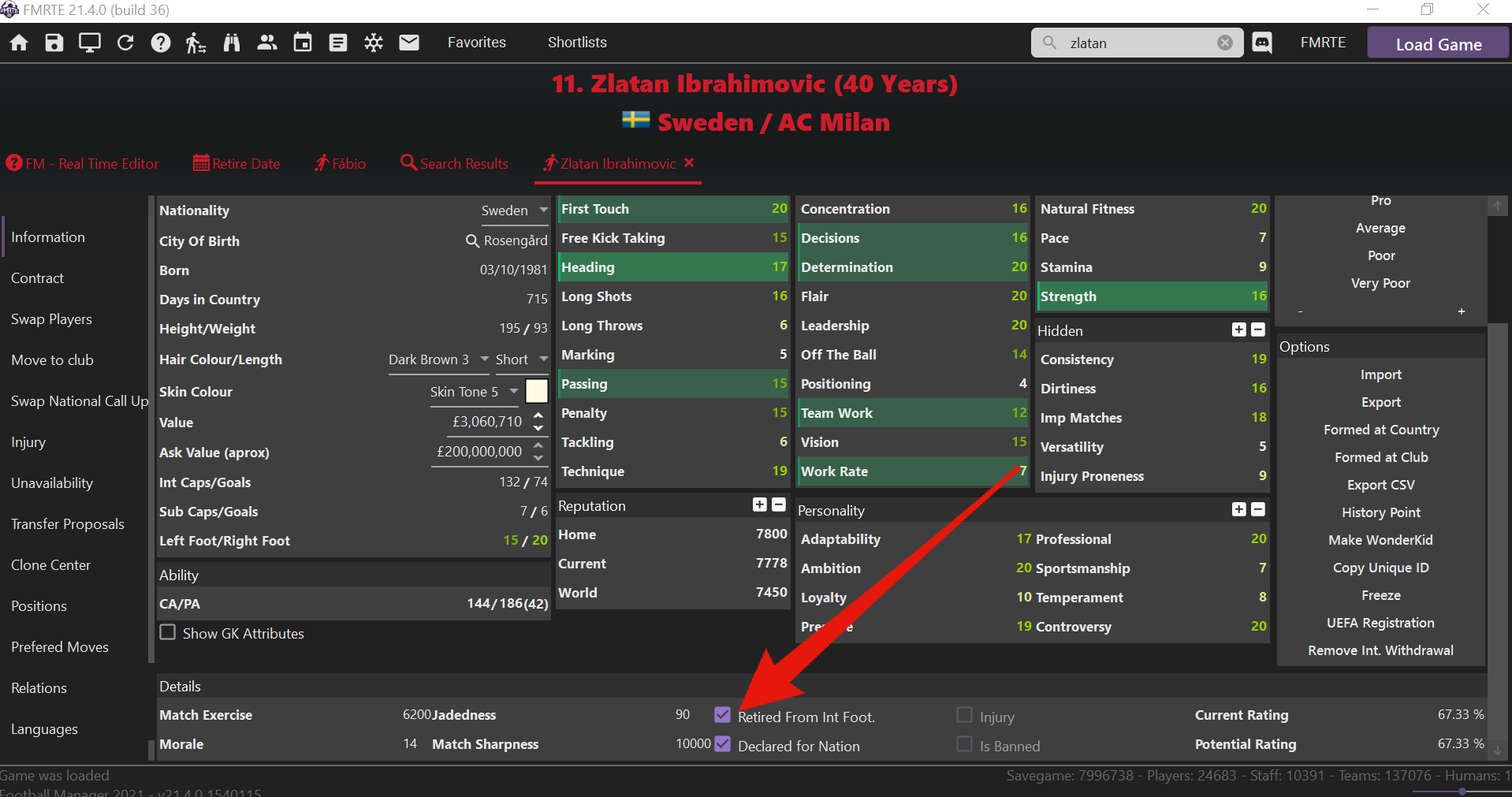Uncheck Retired From Int Foot checkbox
The height and width of the screenshot is (797, 1512).
[x=722, y=714]
